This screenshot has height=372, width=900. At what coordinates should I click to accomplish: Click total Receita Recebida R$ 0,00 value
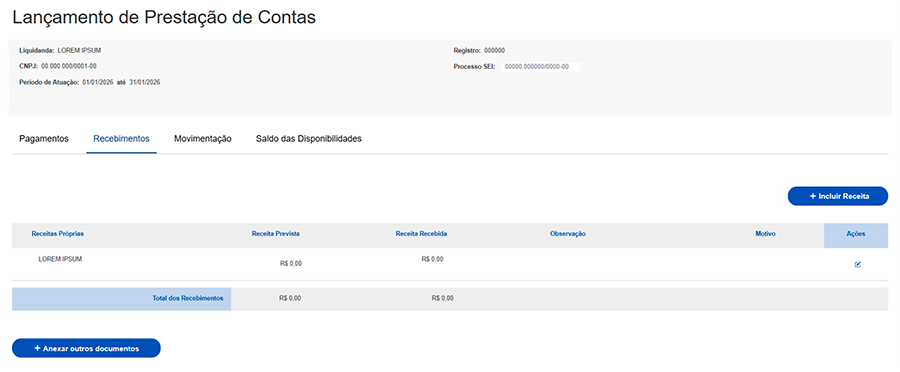443,299
